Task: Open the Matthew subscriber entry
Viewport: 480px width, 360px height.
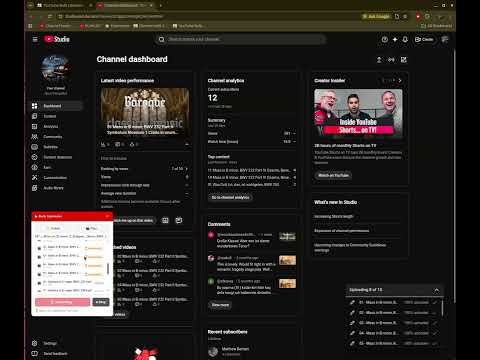Action: (229, 351)
